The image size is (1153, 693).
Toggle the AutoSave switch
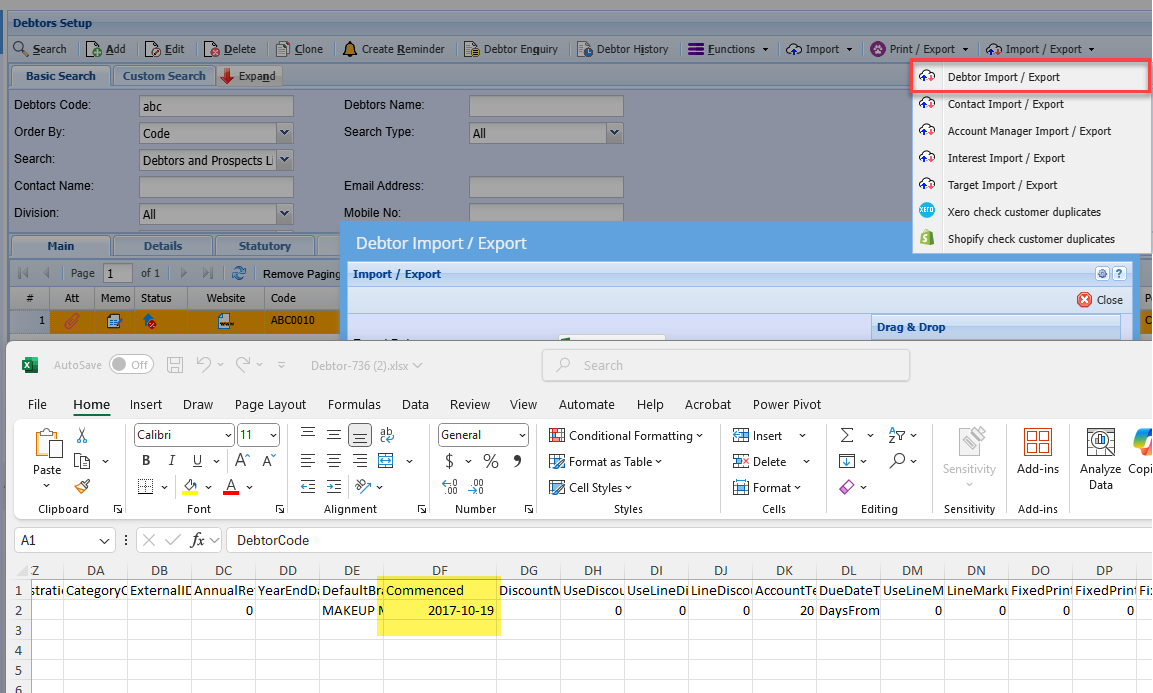[131, 365]
